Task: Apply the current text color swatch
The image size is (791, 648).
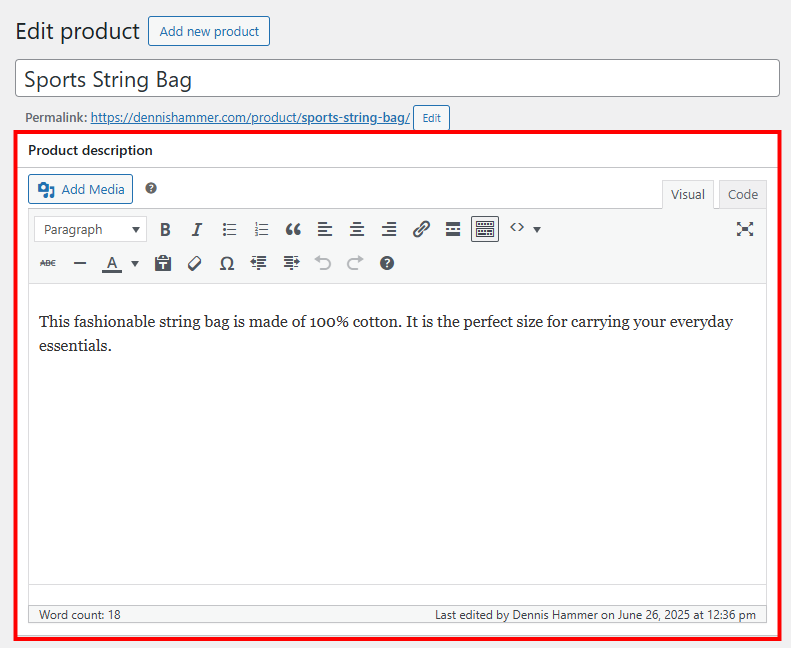Action: tap(112, 263)
